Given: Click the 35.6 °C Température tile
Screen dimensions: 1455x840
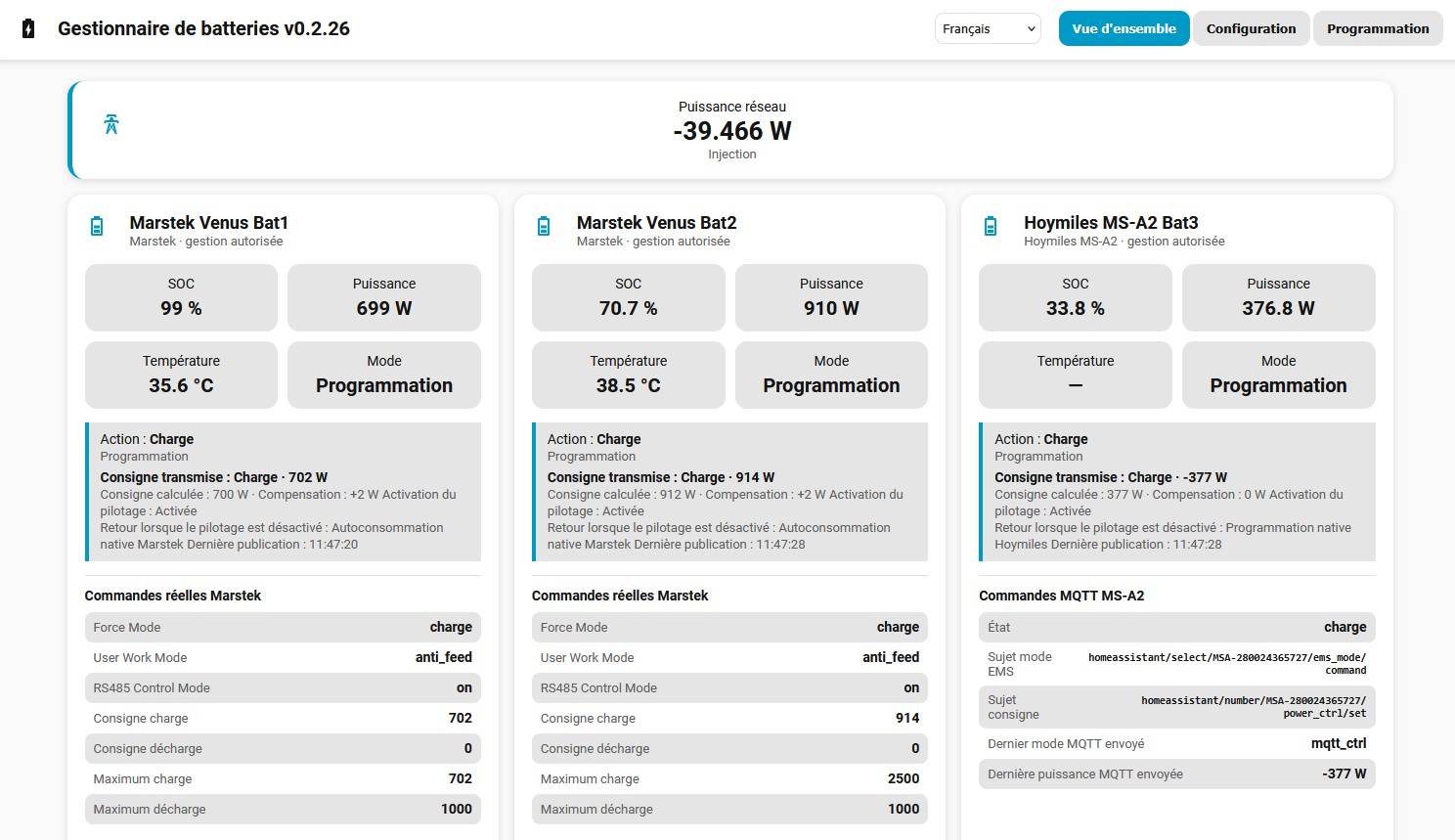Looking at the screenshot, I should 181,375.
